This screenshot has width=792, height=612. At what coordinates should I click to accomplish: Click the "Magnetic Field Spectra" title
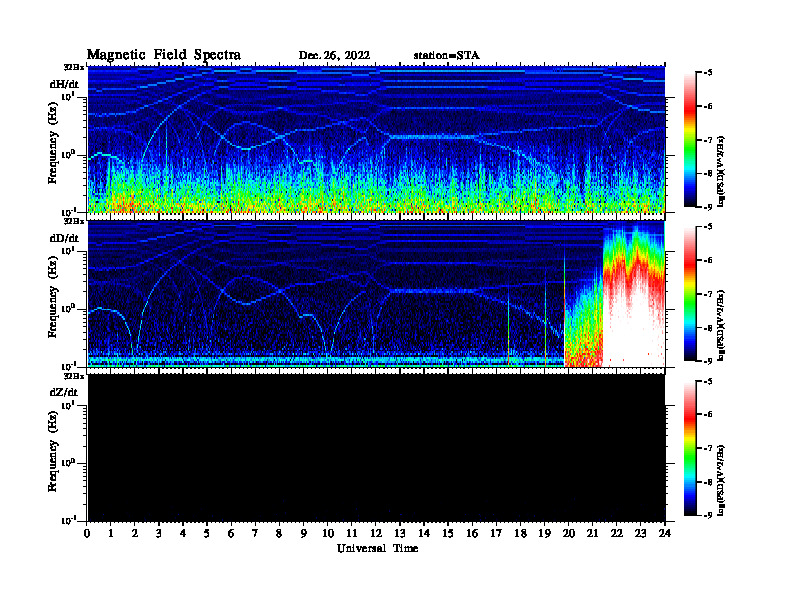[164, 56]
